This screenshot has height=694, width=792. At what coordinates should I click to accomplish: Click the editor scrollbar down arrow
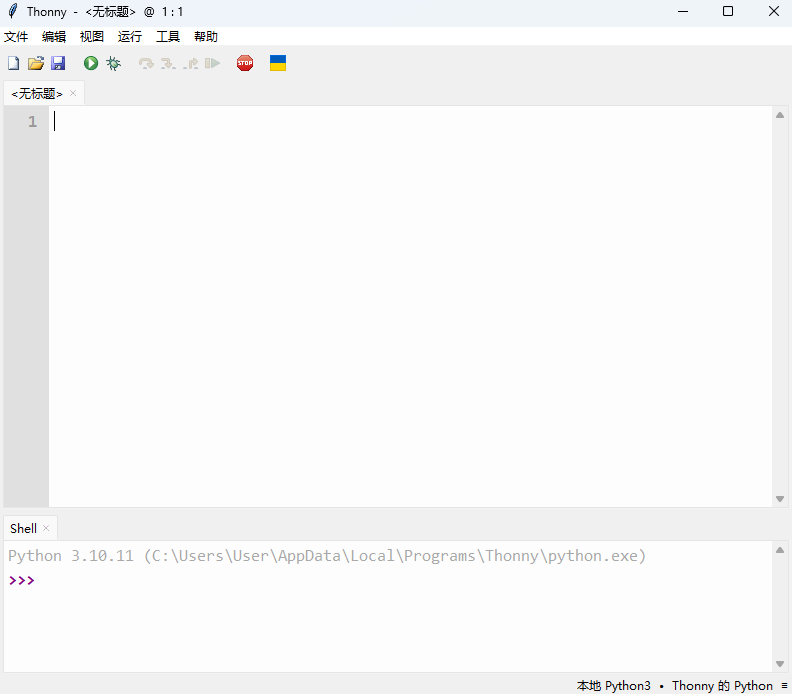[780, 499]
